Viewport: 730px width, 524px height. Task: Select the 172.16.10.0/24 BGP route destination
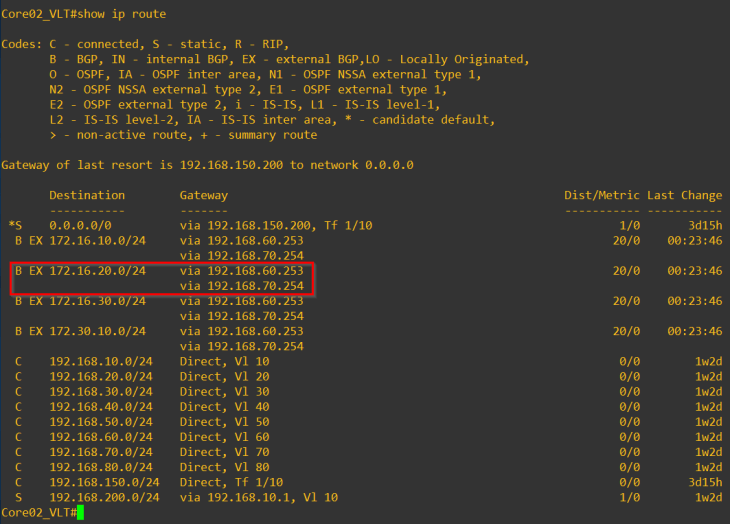click(x=97, y=241)
